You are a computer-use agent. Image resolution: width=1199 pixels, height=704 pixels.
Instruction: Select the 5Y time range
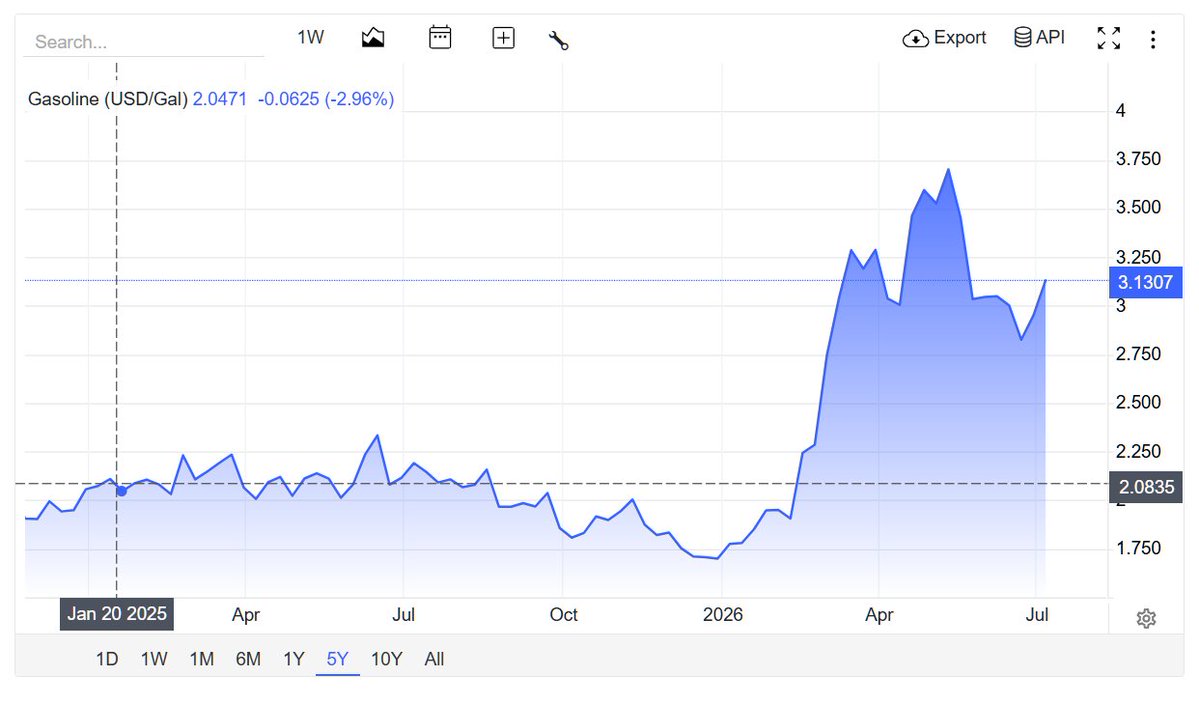pyautogui.click(x=337, y=659)
